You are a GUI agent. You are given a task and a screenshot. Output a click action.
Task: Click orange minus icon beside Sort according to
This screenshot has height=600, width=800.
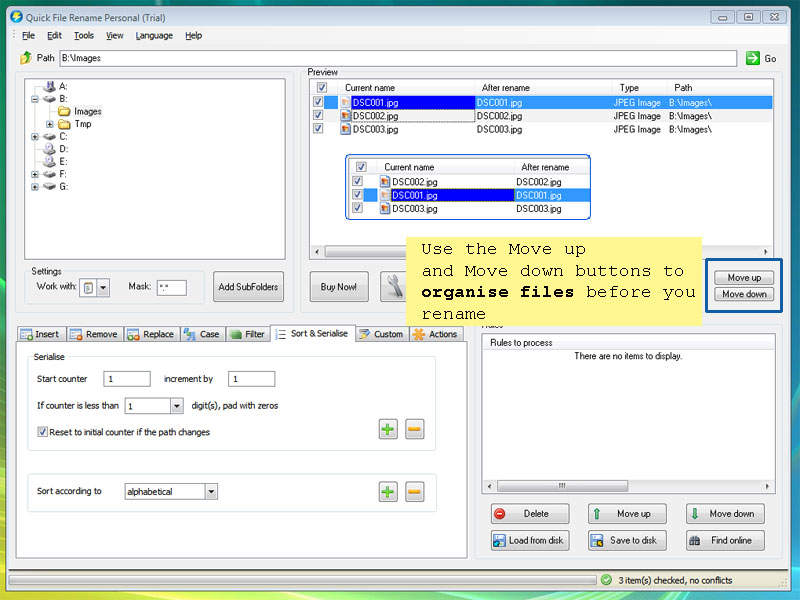[414, 491]
